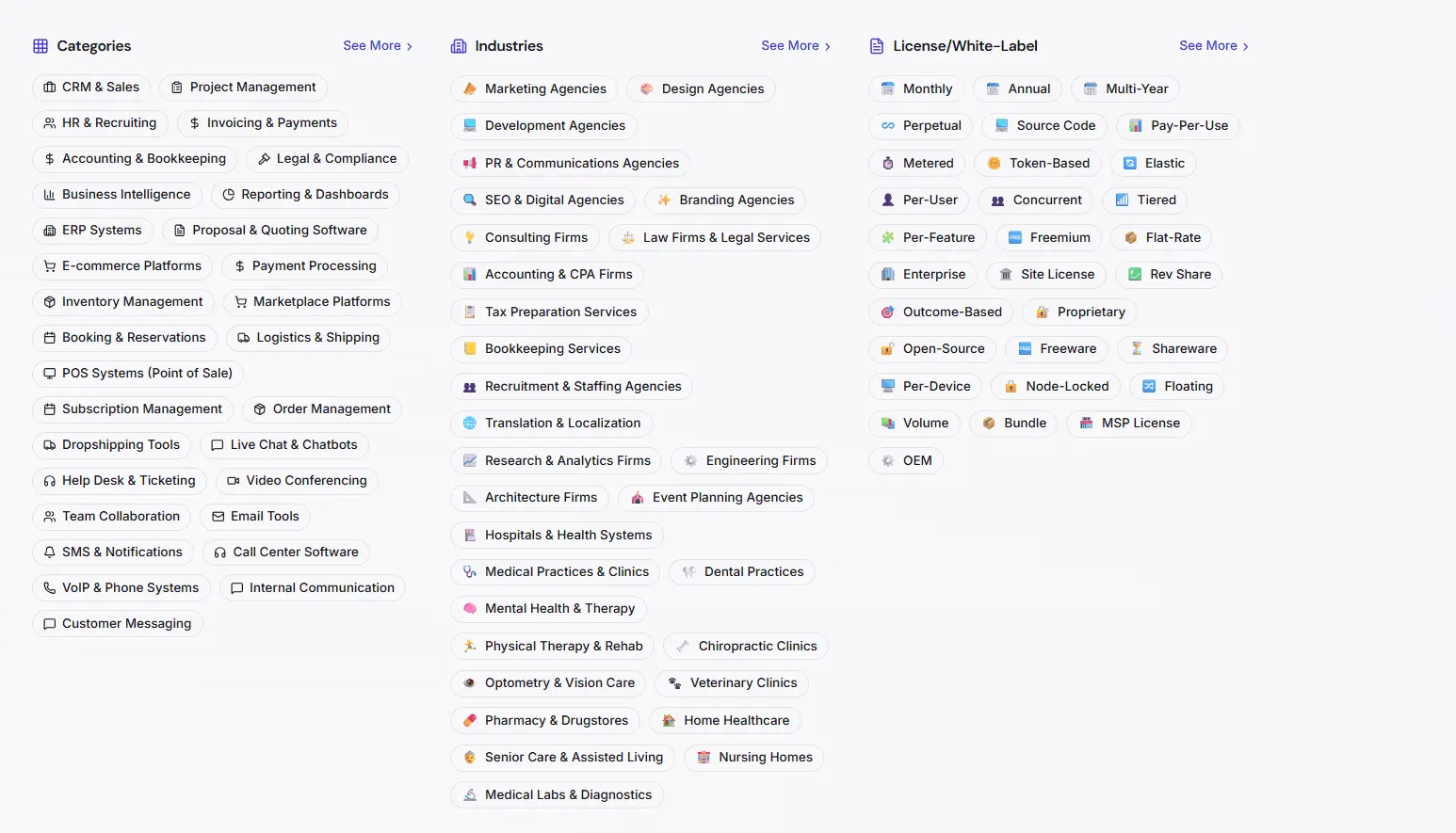Choose the Customer Messaging category
The image size is (1456, 833).
tap(118, 623)
